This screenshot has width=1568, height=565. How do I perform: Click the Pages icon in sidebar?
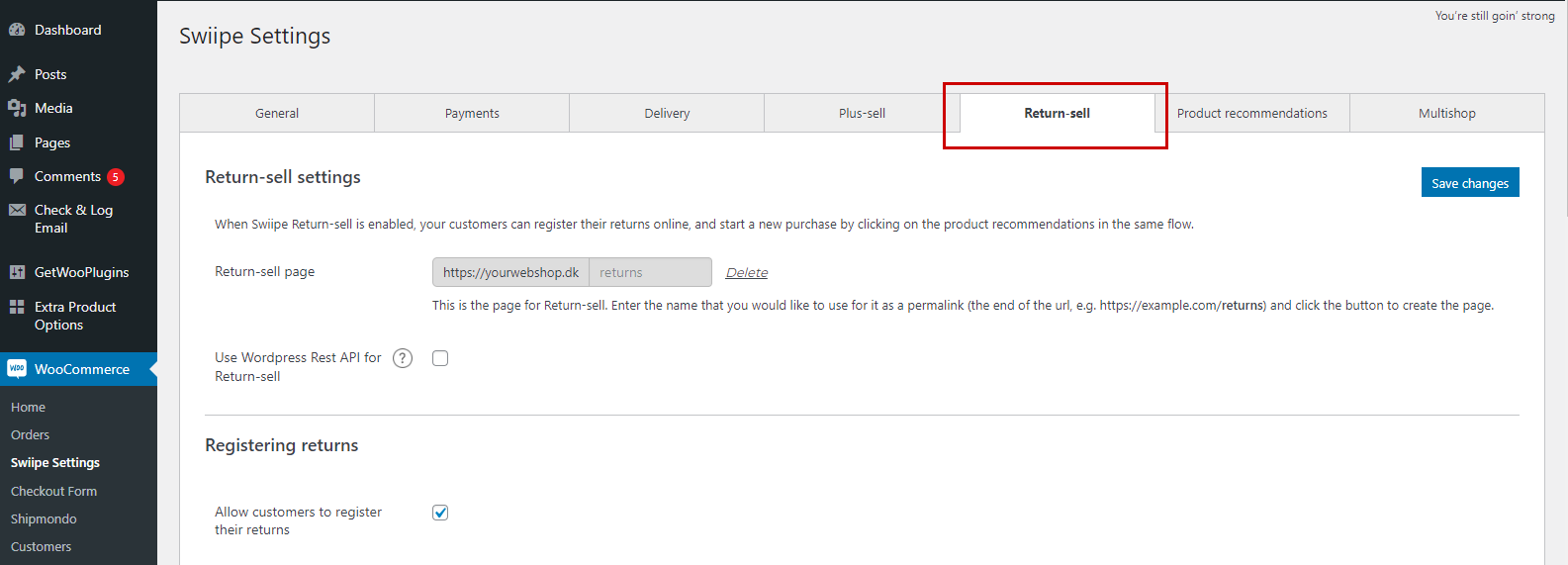pyautogui.click(x=17, y=142)
